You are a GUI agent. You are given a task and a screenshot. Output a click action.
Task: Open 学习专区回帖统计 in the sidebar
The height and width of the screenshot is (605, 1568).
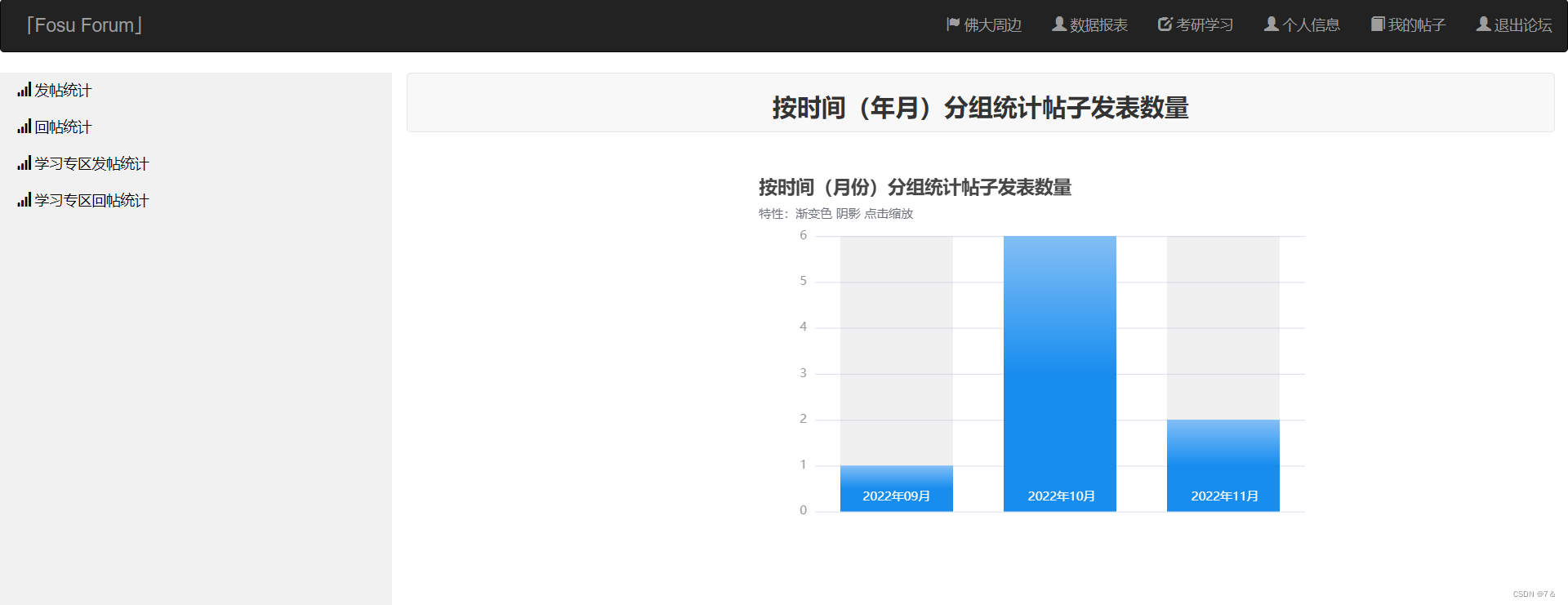click(x=83, y=201)
